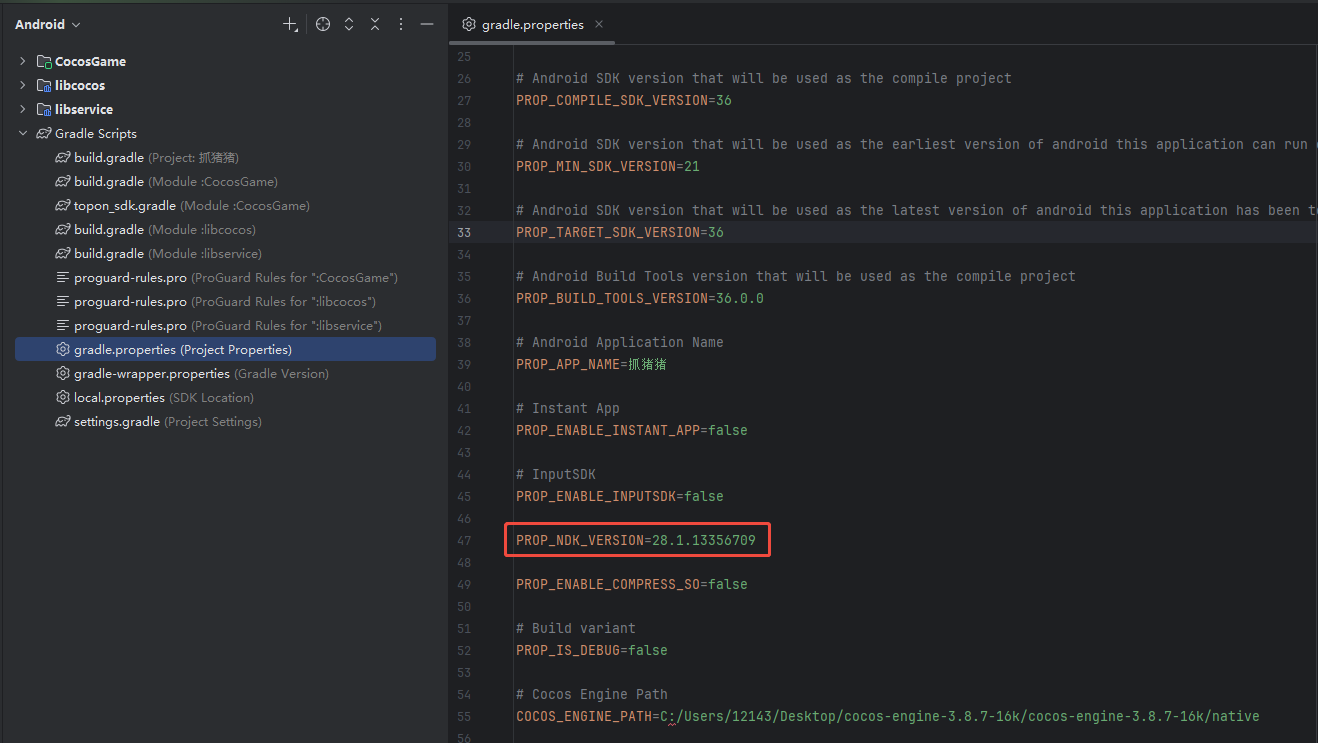This screenshot has width=1318, height=743.
Task: Click the '# Cocos Engine Path' comment
Action: tap(592, 694)
